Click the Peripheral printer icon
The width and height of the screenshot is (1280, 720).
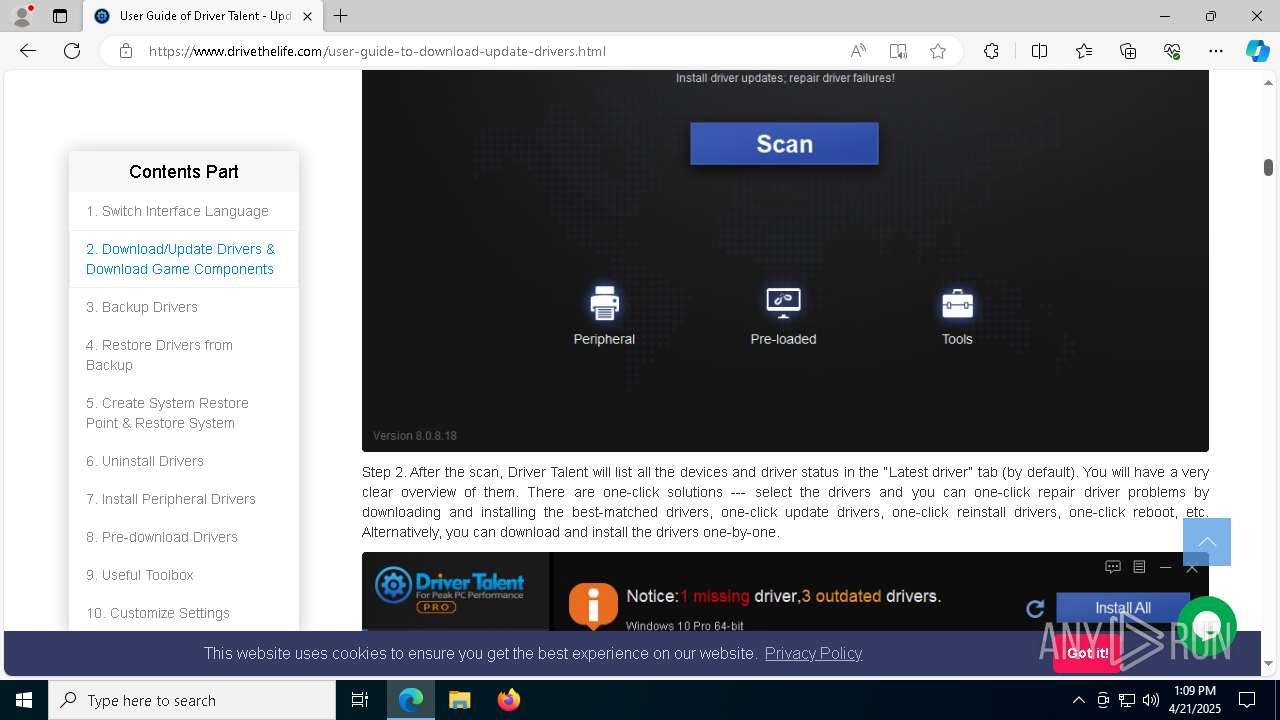click(x=604, y=302)
